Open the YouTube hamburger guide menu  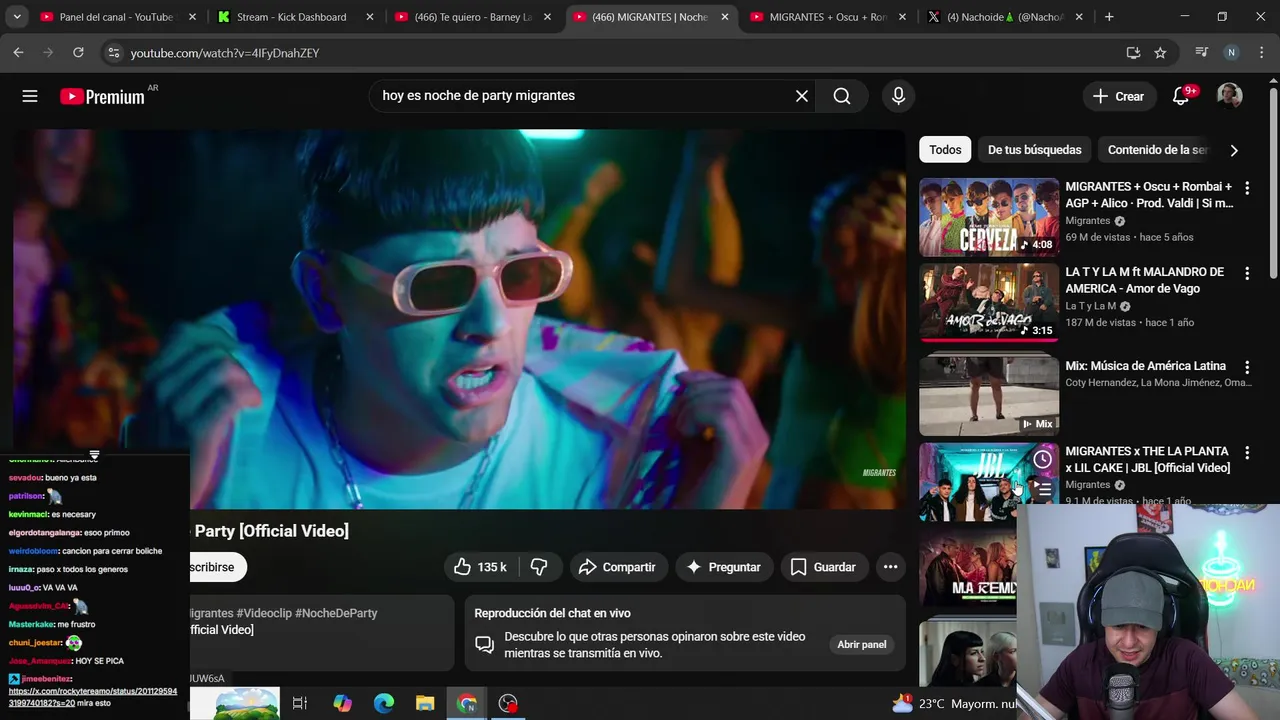(x=30, y=96)
